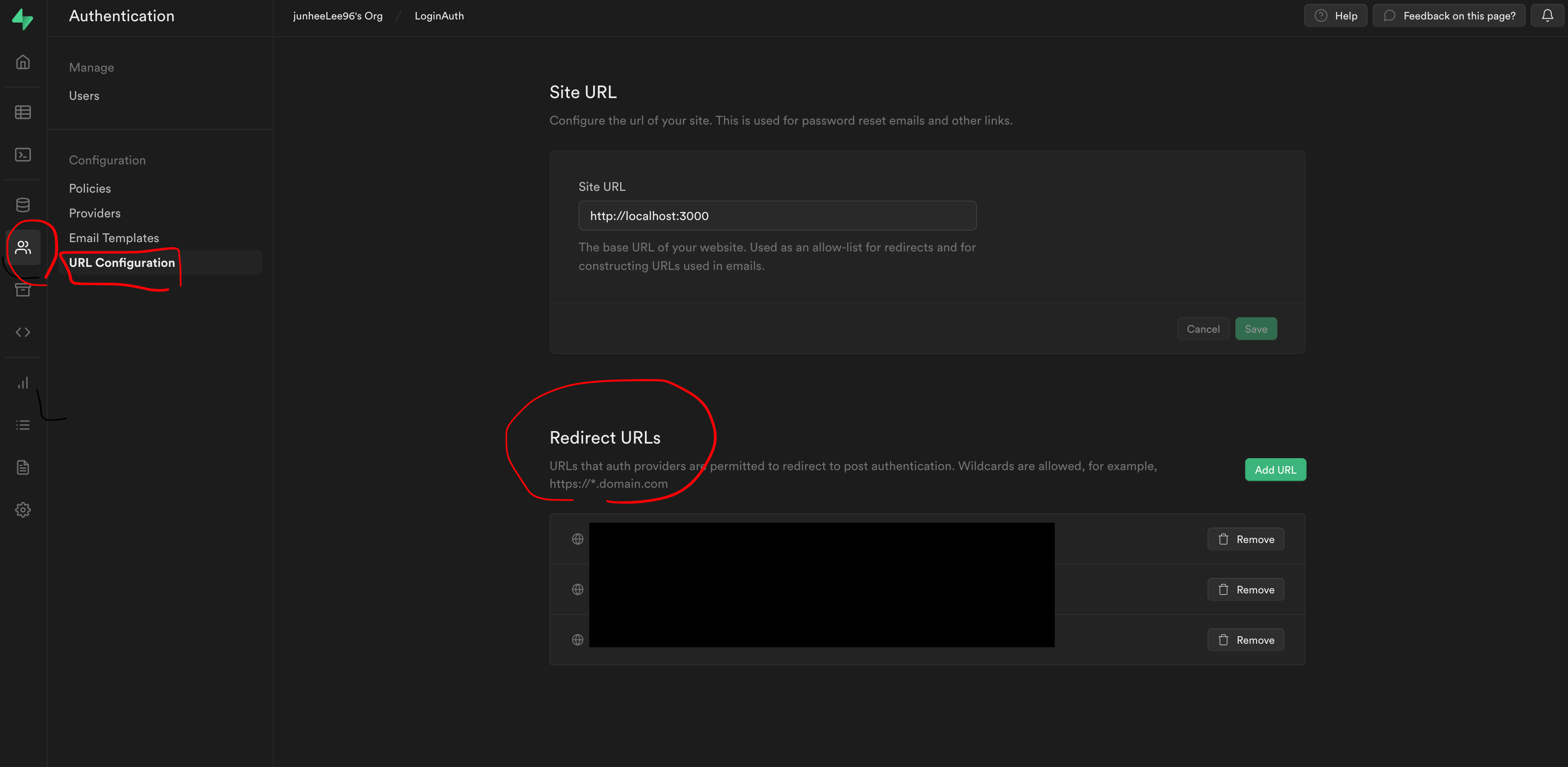The width and height of the screenshot is (1568, 767).
Task: Click the notifications bell icon
Action: tap(1547, 16)
